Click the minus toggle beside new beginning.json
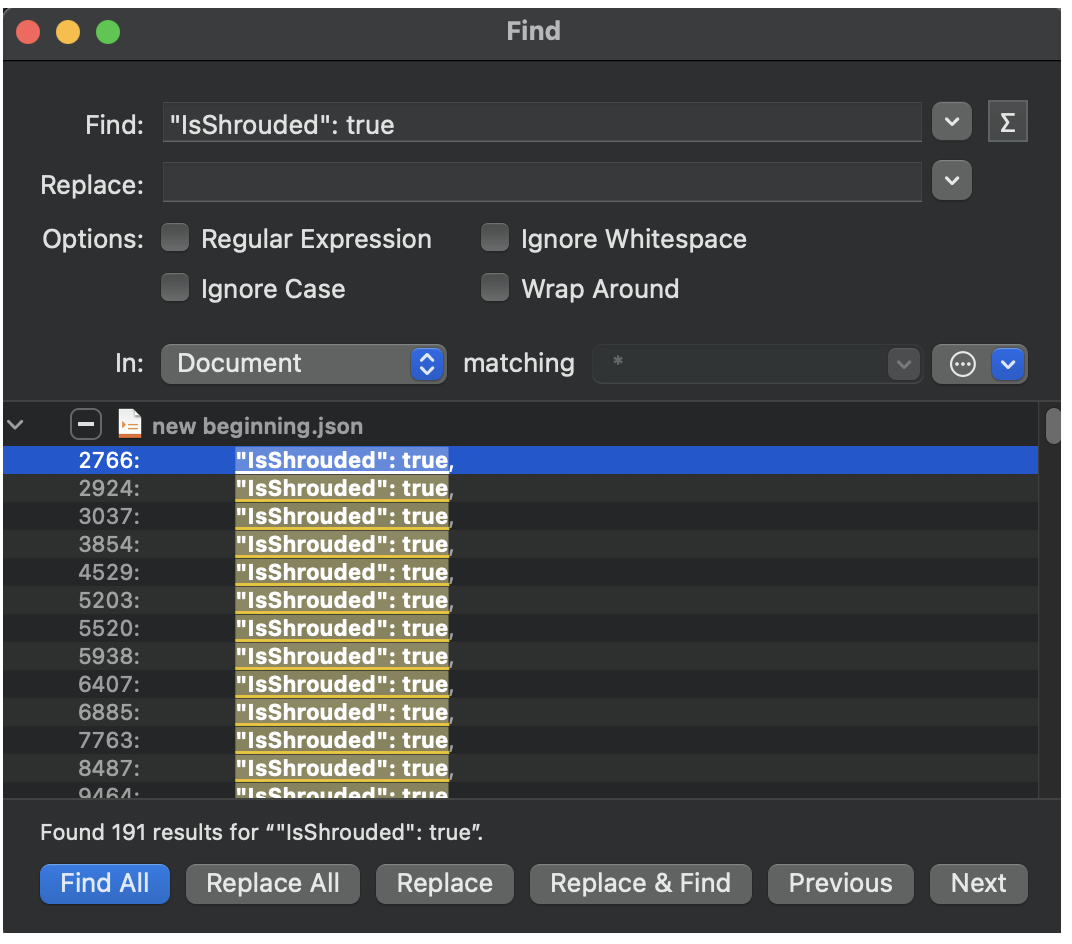1072x944 pixels. (86, 425)
